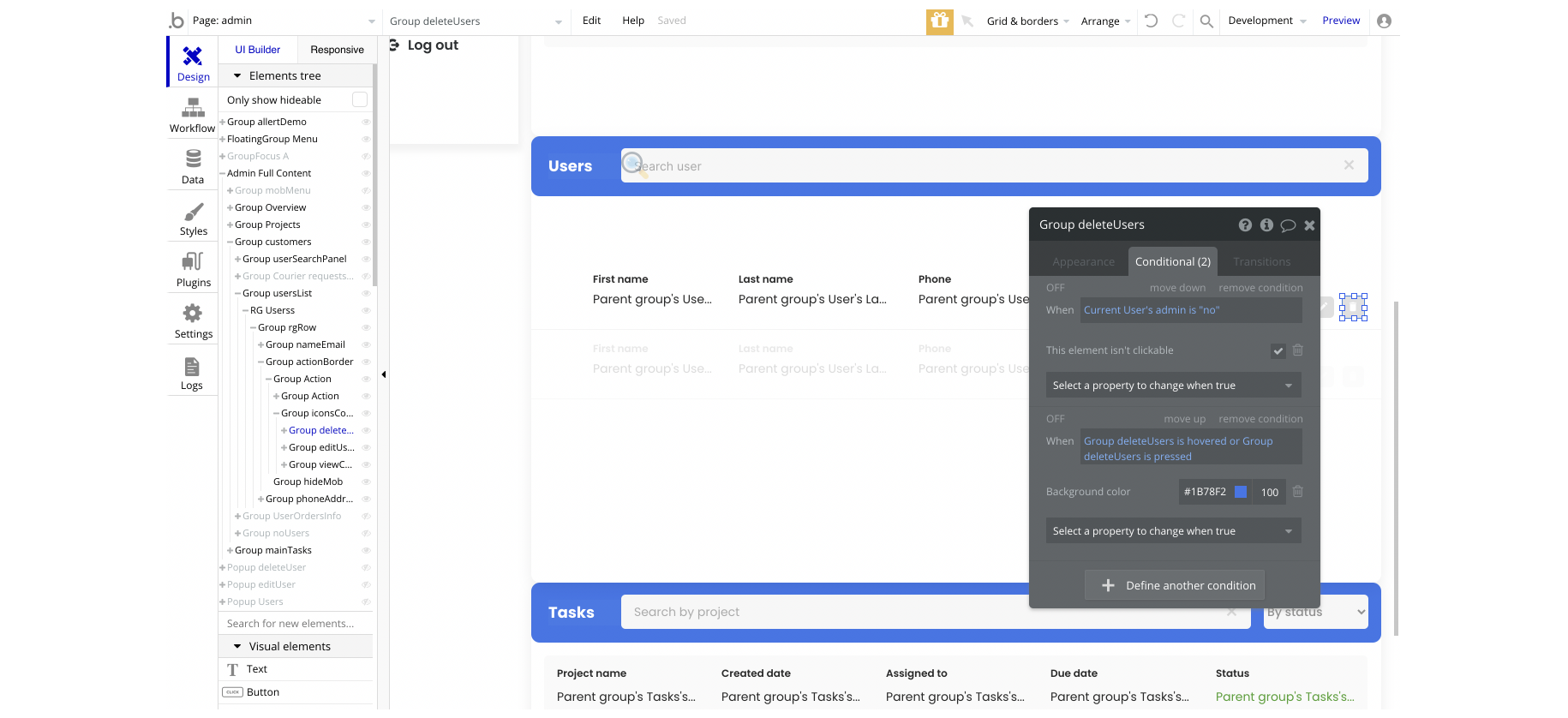Open the Workflow section in sidebar
The width and height of the screenshot is (1568, 718).
coord(193,116)
